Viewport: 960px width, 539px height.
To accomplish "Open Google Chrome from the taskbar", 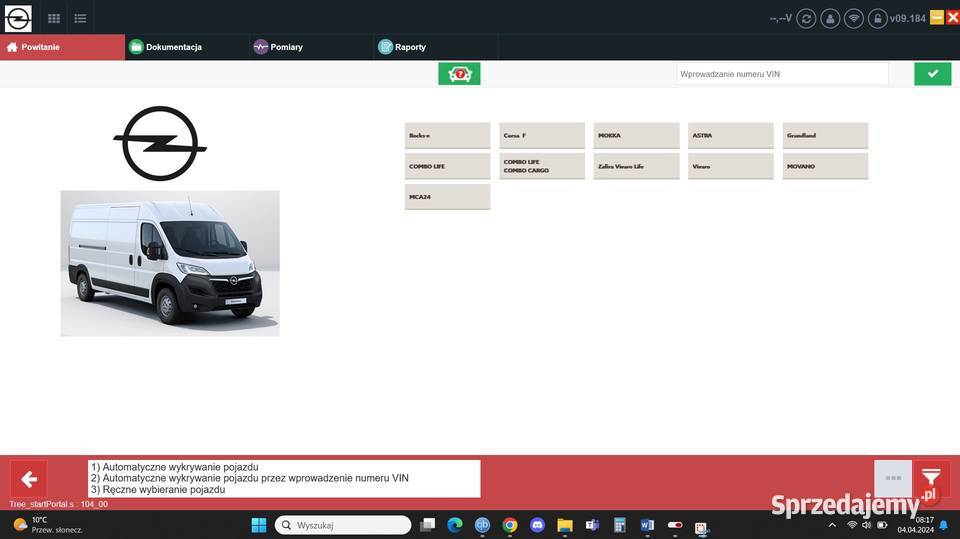I will pyautogui.click(x=509, y=525).
